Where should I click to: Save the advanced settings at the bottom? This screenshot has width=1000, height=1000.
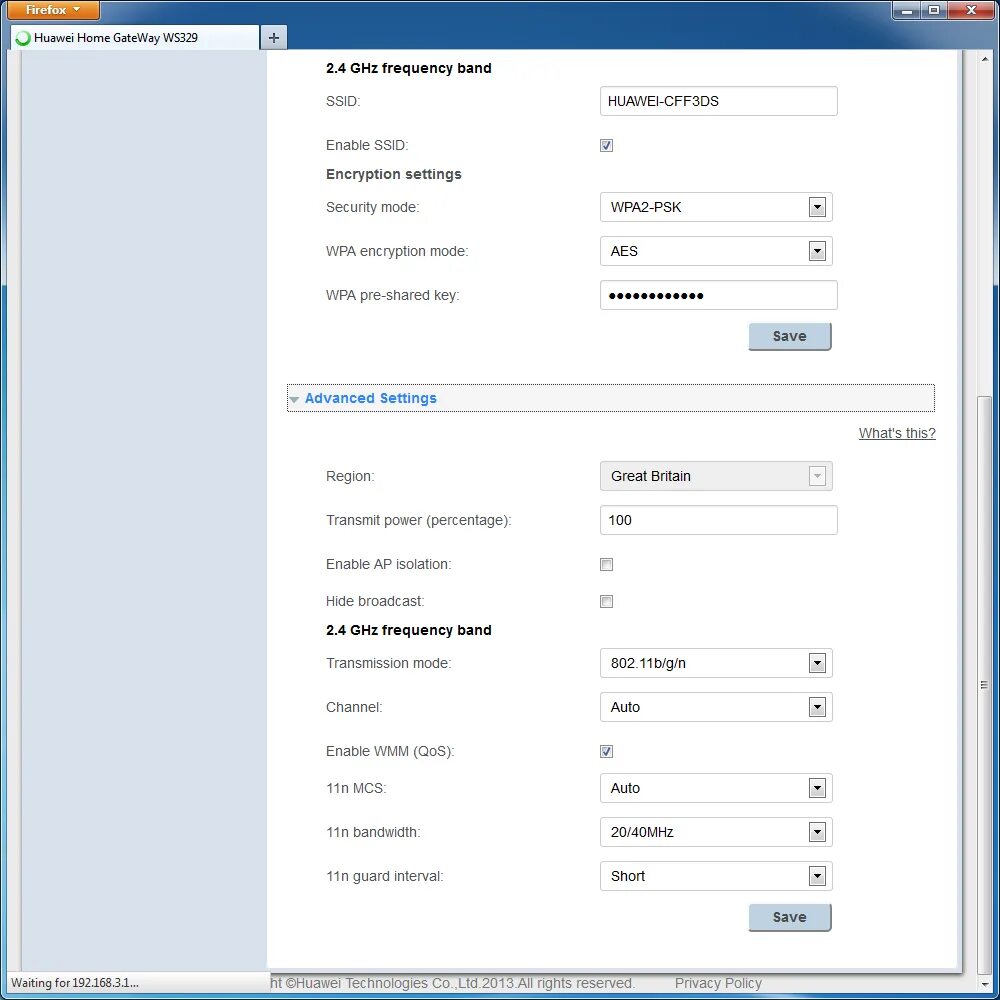pyautogui.click(x=790, y=917)
